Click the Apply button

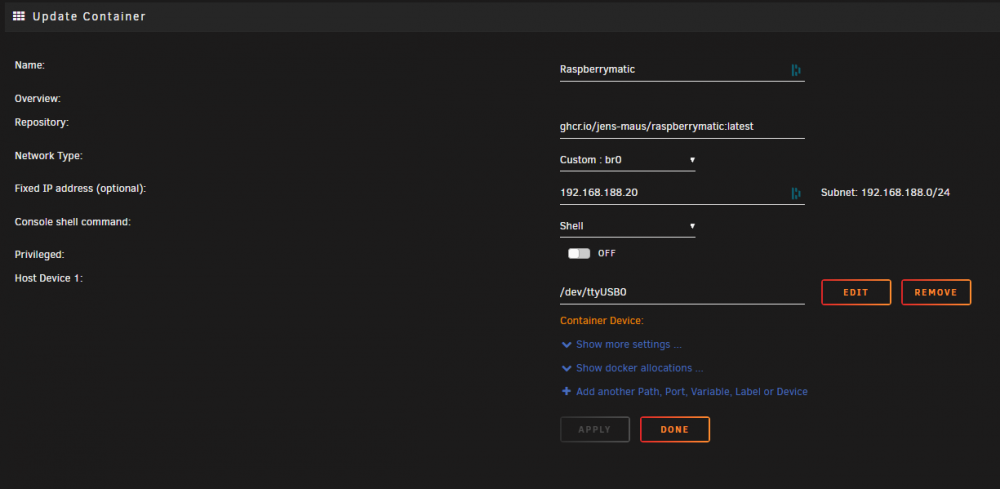click(594, 429)
